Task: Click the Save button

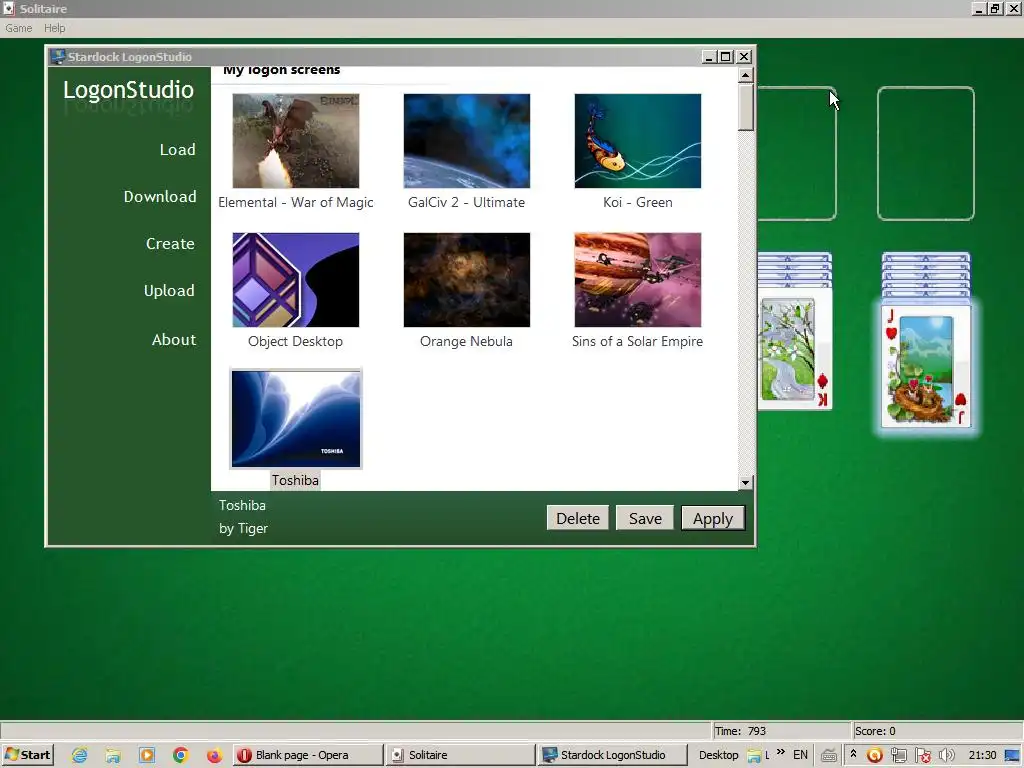Action: pos(645,519)
